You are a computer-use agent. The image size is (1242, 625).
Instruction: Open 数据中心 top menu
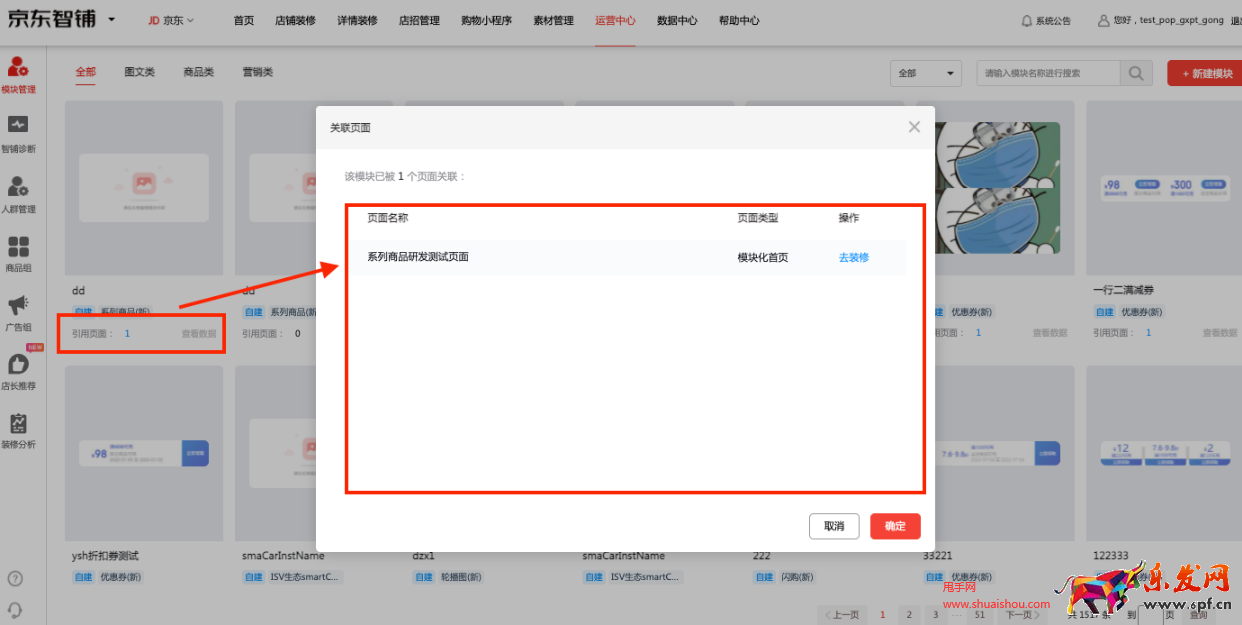point(677,20)
